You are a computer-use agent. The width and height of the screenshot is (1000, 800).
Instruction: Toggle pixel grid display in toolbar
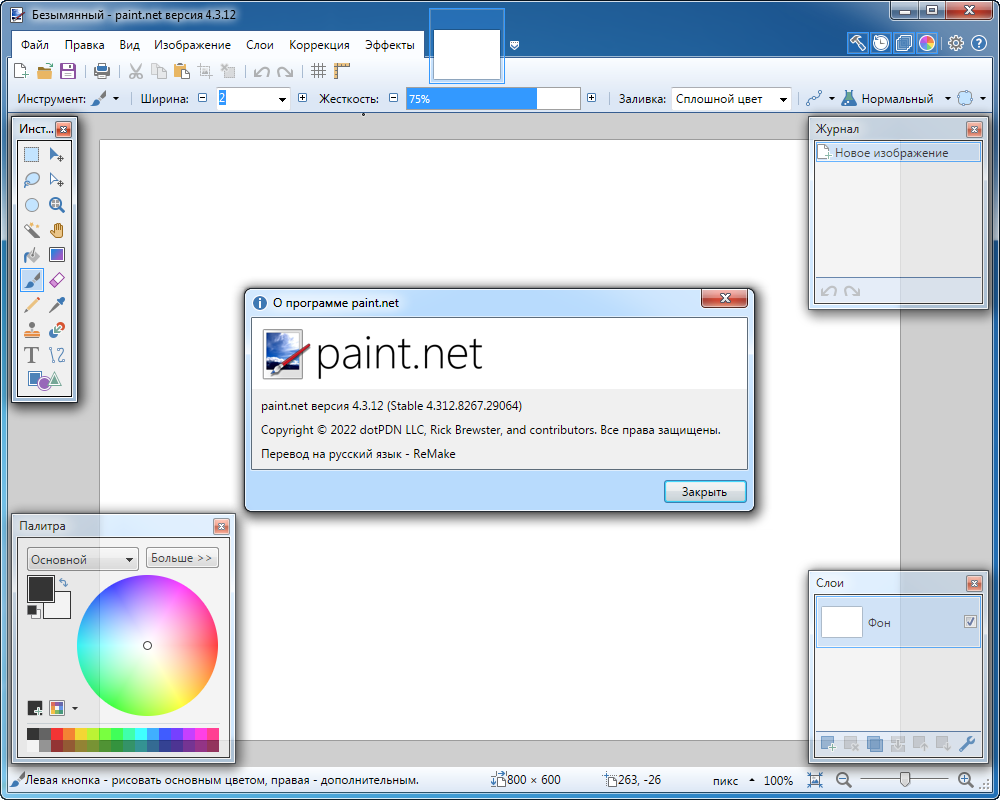click(x=318, y=71)
